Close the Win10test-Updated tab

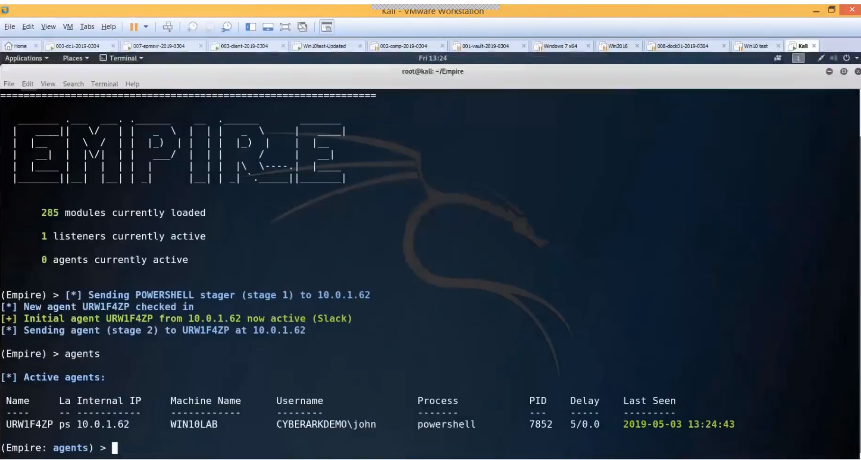click(361, 46)
